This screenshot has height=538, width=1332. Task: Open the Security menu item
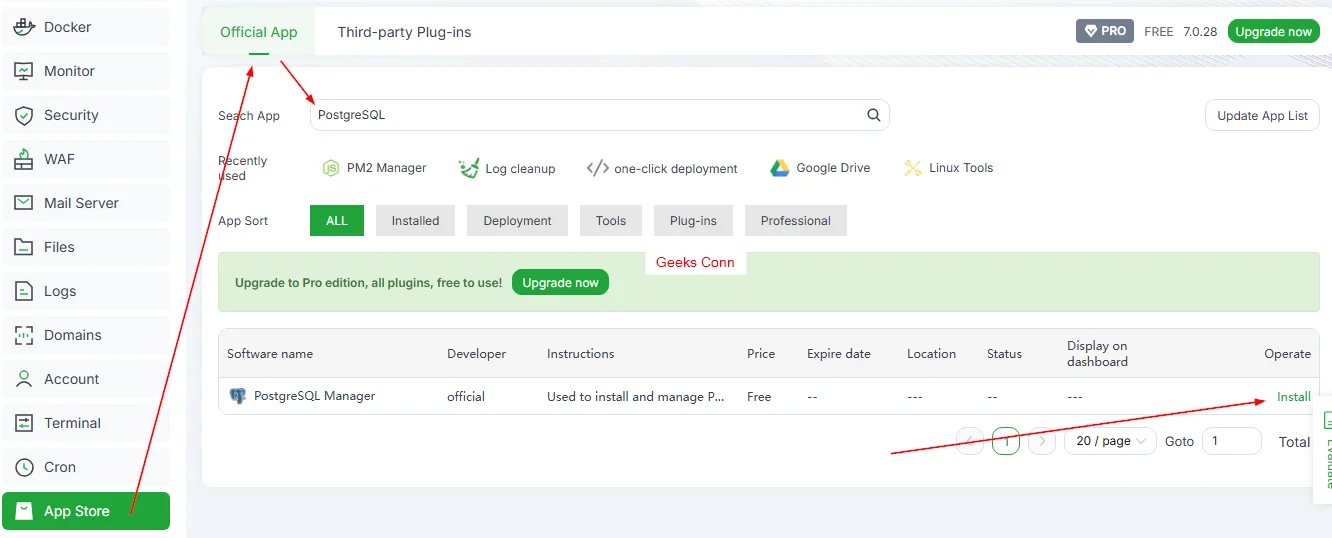pos(85,115)
